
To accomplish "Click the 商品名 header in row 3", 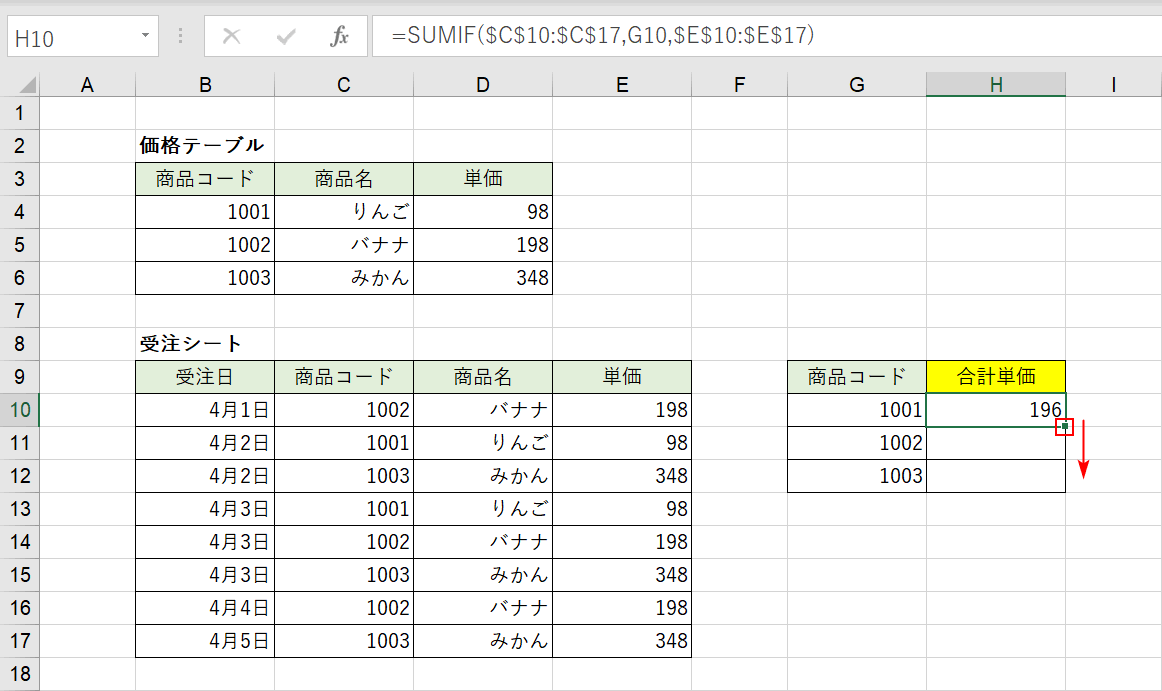I will coord(344,179).
